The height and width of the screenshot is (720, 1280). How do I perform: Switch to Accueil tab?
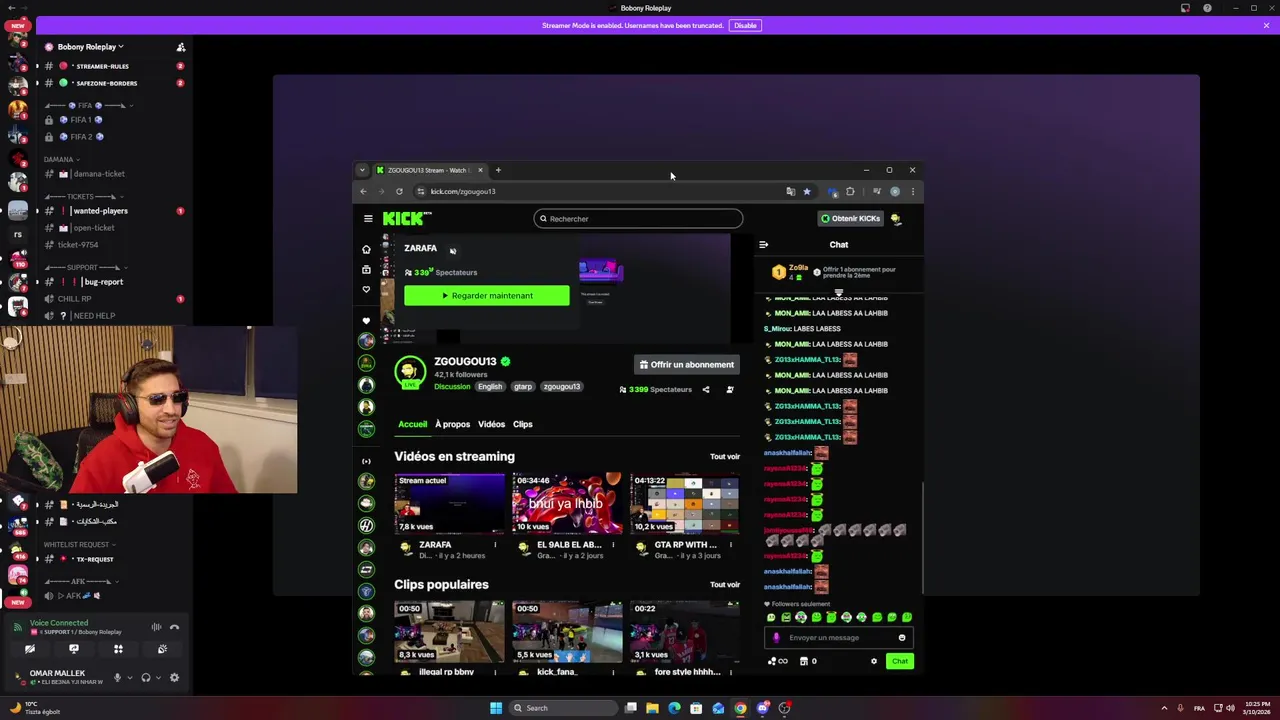coord(412,424)
